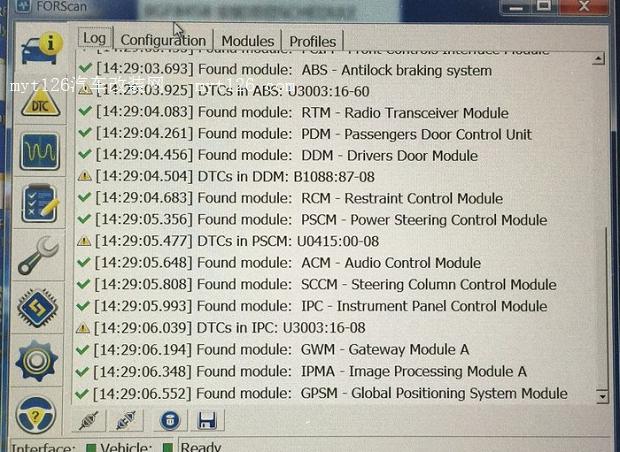Switch to the Profiles tab
This screenshot has height=452, width=620.
[312, 41]
